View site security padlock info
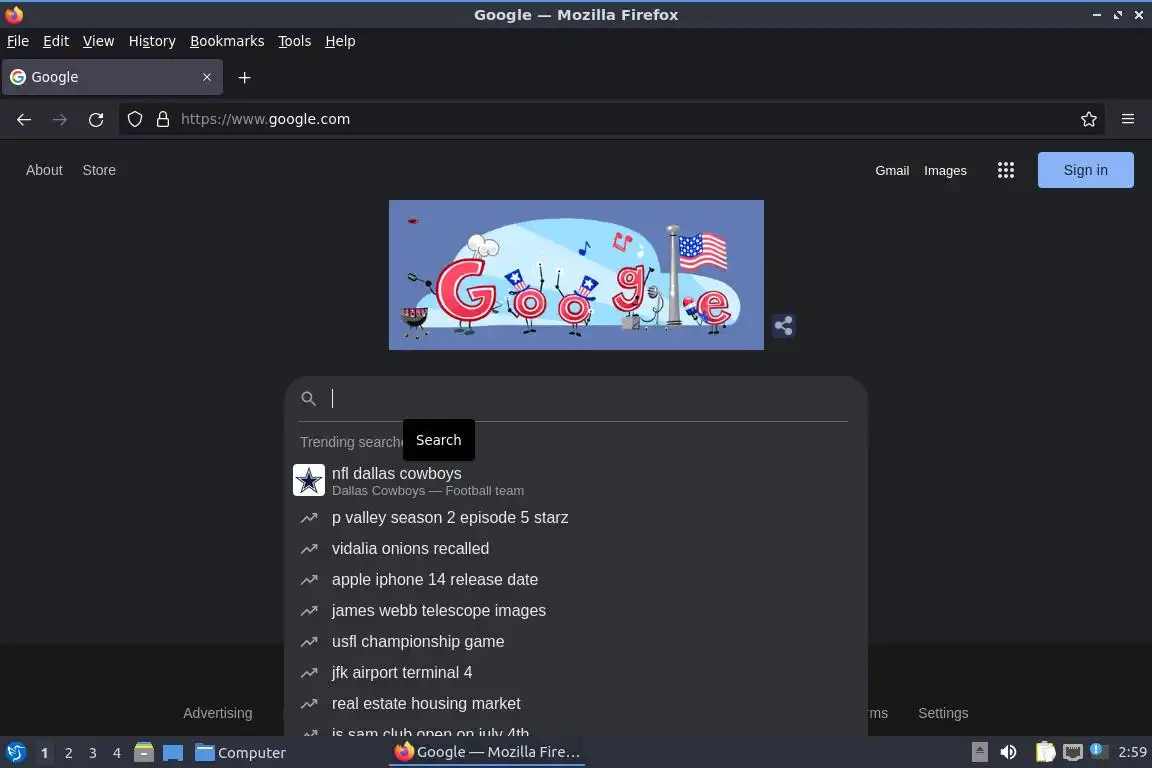The height and width of the screenshot is (768, 1152). pos(163,119)
